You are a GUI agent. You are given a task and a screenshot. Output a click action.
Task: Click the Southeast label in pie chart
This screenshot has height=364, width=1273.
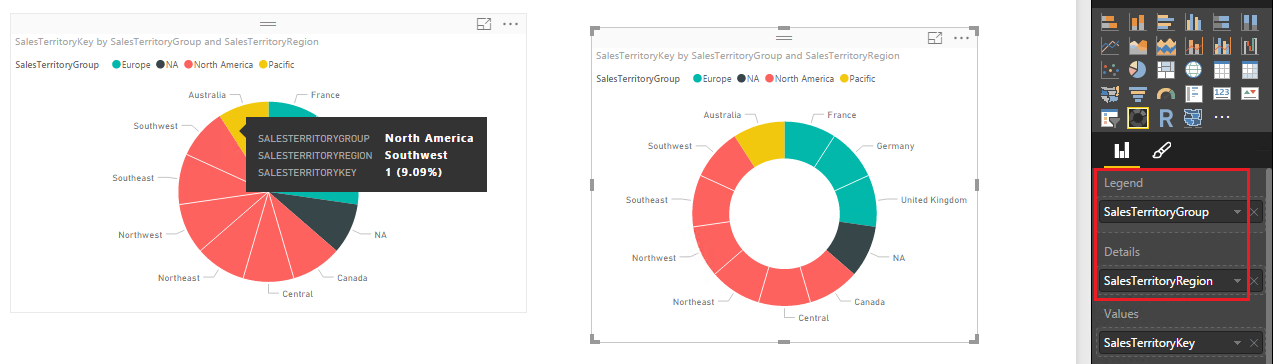(133, 178)
